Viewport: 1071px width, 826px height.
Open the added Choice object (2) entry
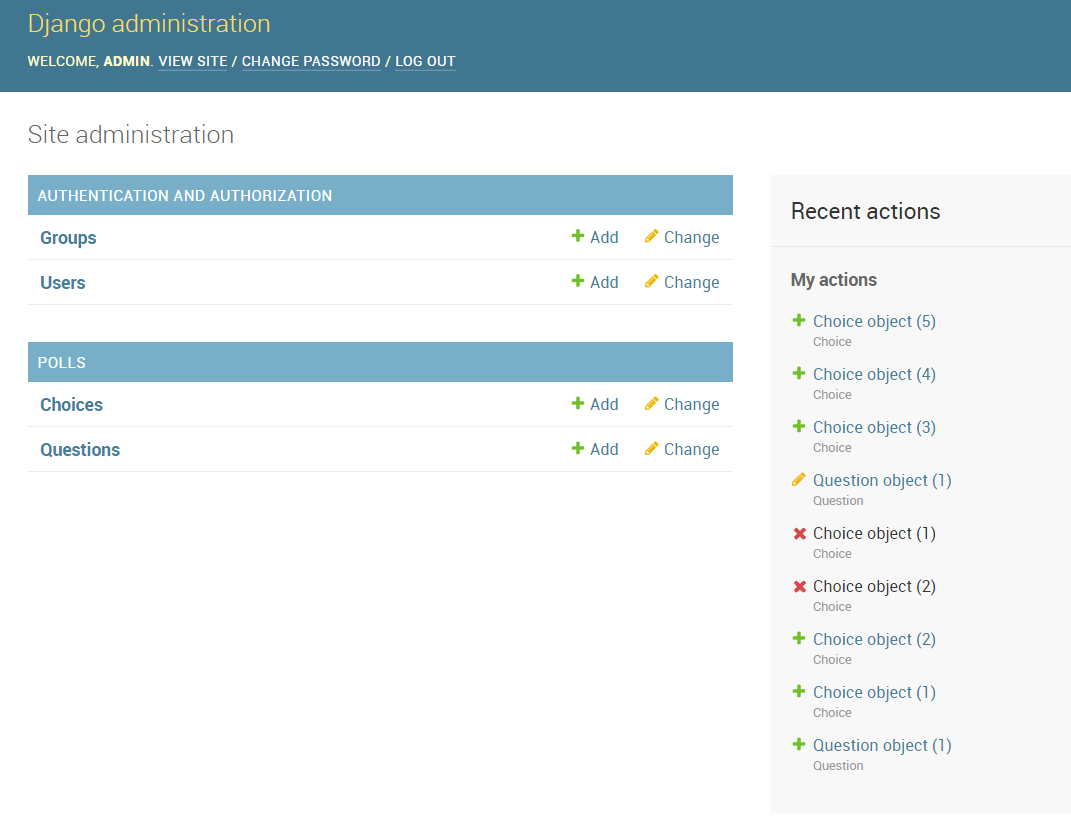click(874, 639)
